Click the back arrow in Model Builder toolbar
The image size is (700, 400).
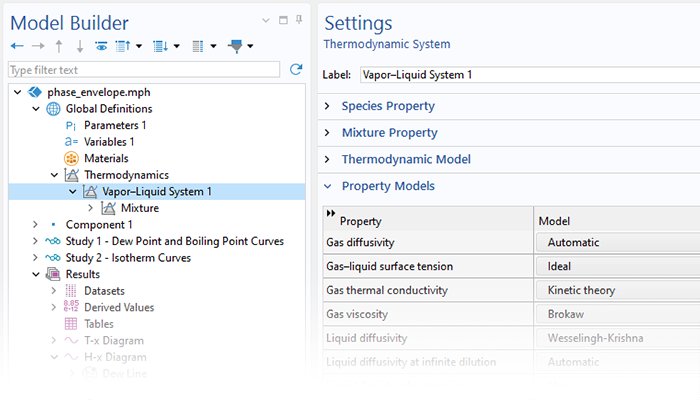[x=17, y=46]
